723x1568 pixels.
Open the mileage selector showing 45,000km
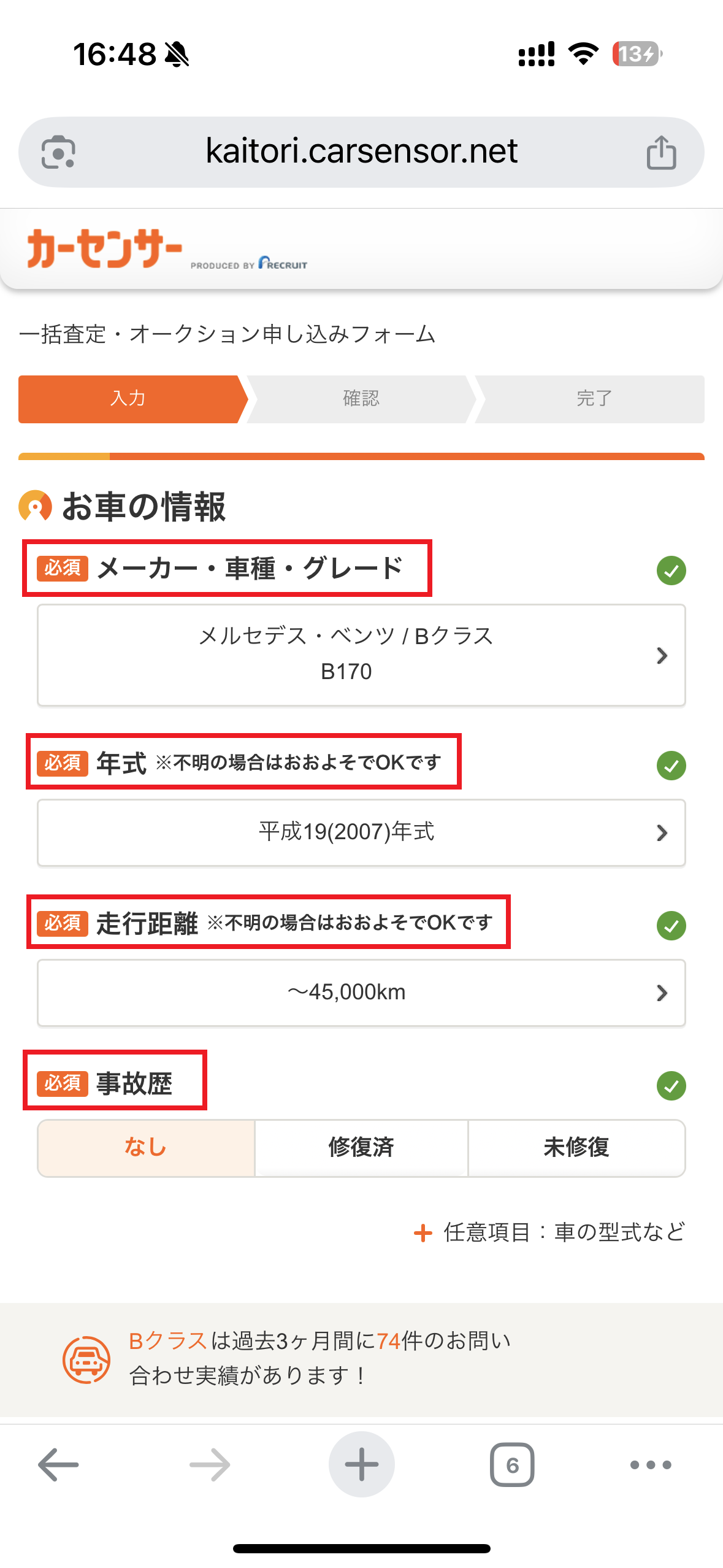point(361,993)
